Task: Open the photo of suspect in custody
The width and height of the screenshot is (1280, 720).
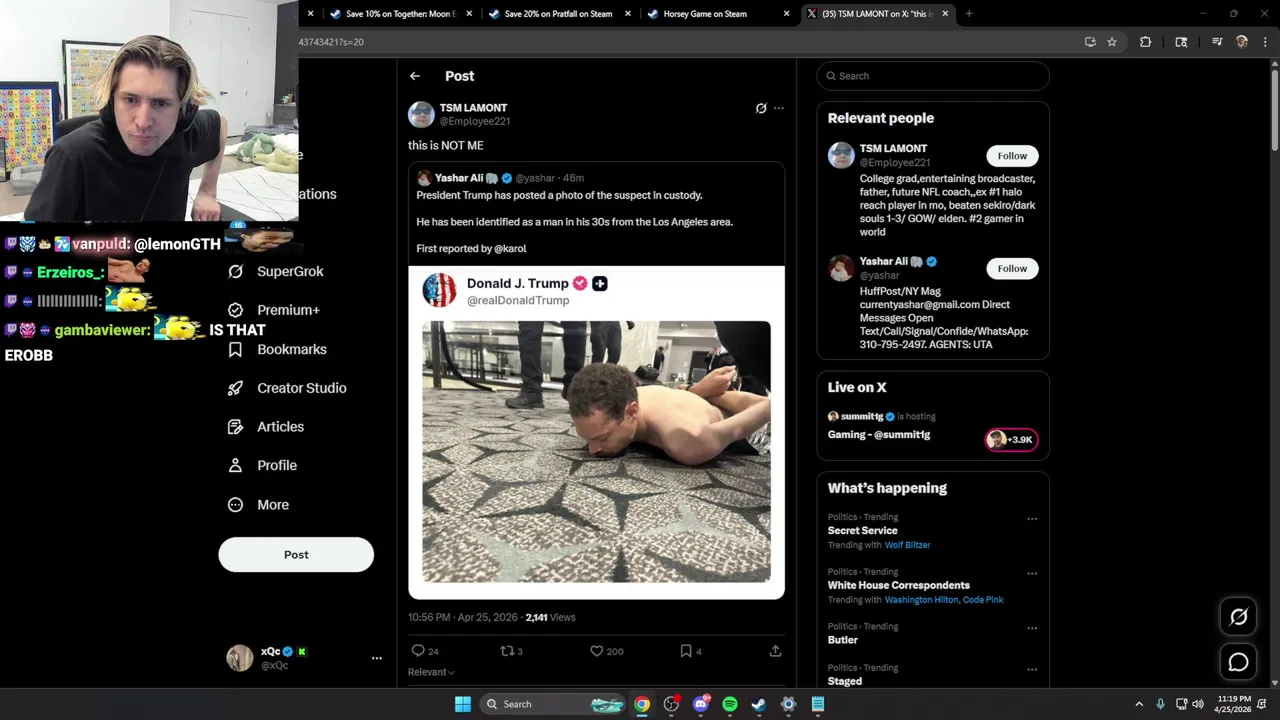Action: pos(596,451)
